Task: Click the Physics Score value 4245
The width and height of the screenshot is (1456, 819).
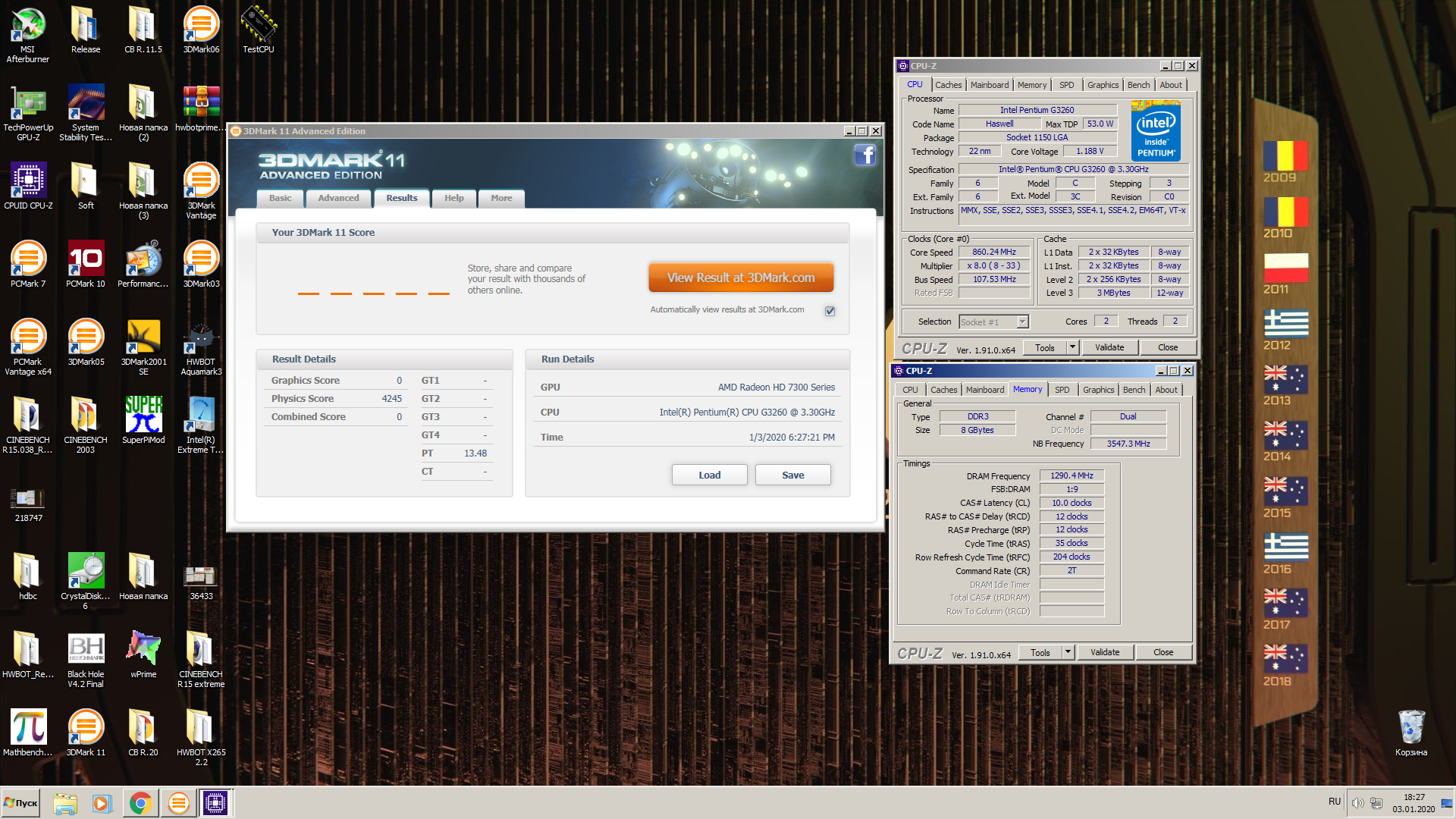Action: click(x=391, y=398)
